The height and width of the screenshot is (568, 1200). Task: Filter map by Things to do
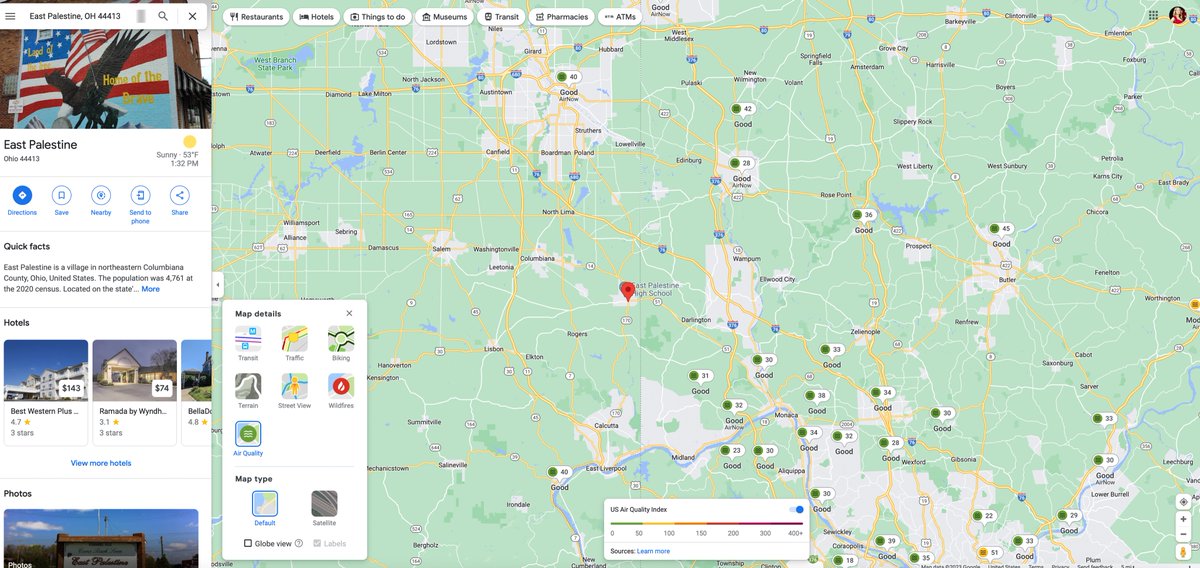[x=378, y=17]
